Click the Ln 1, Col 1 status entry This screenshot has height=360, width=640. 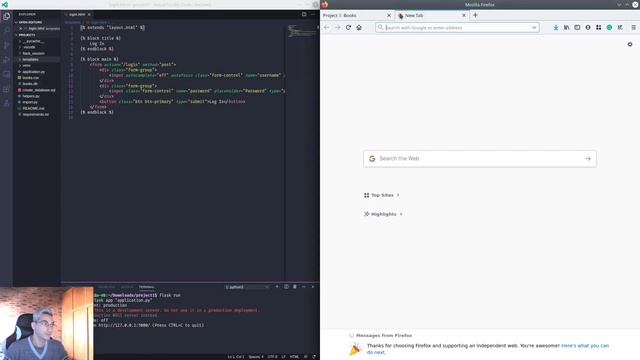click(x=236, y=357)
